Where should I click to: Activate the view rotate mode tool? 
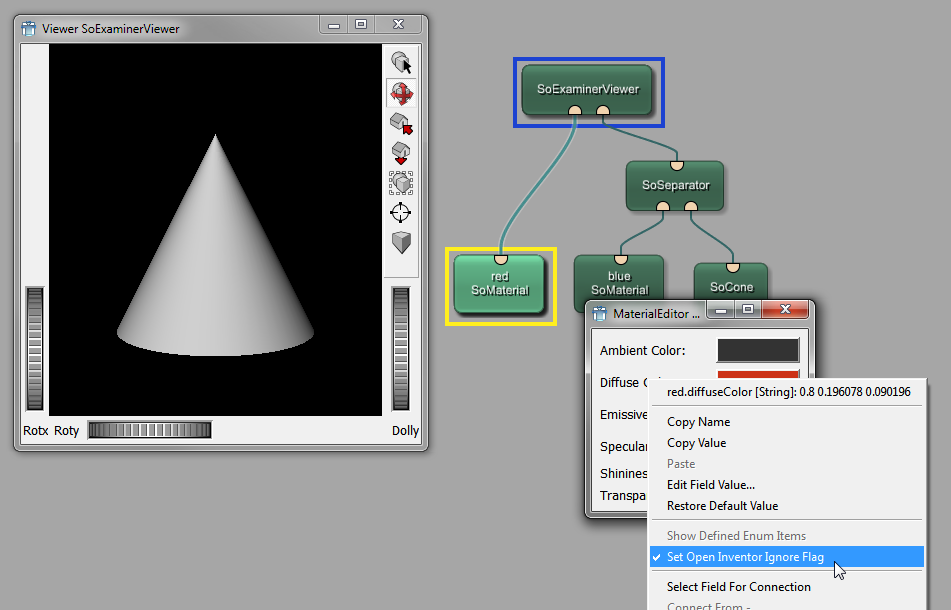coord(401,94)
